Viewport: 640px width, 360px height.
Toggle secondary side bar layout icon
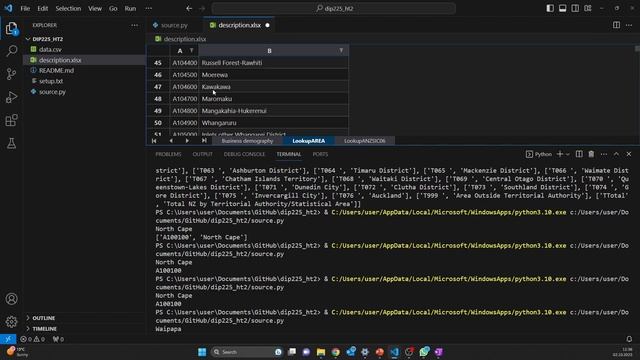[575, 8]
